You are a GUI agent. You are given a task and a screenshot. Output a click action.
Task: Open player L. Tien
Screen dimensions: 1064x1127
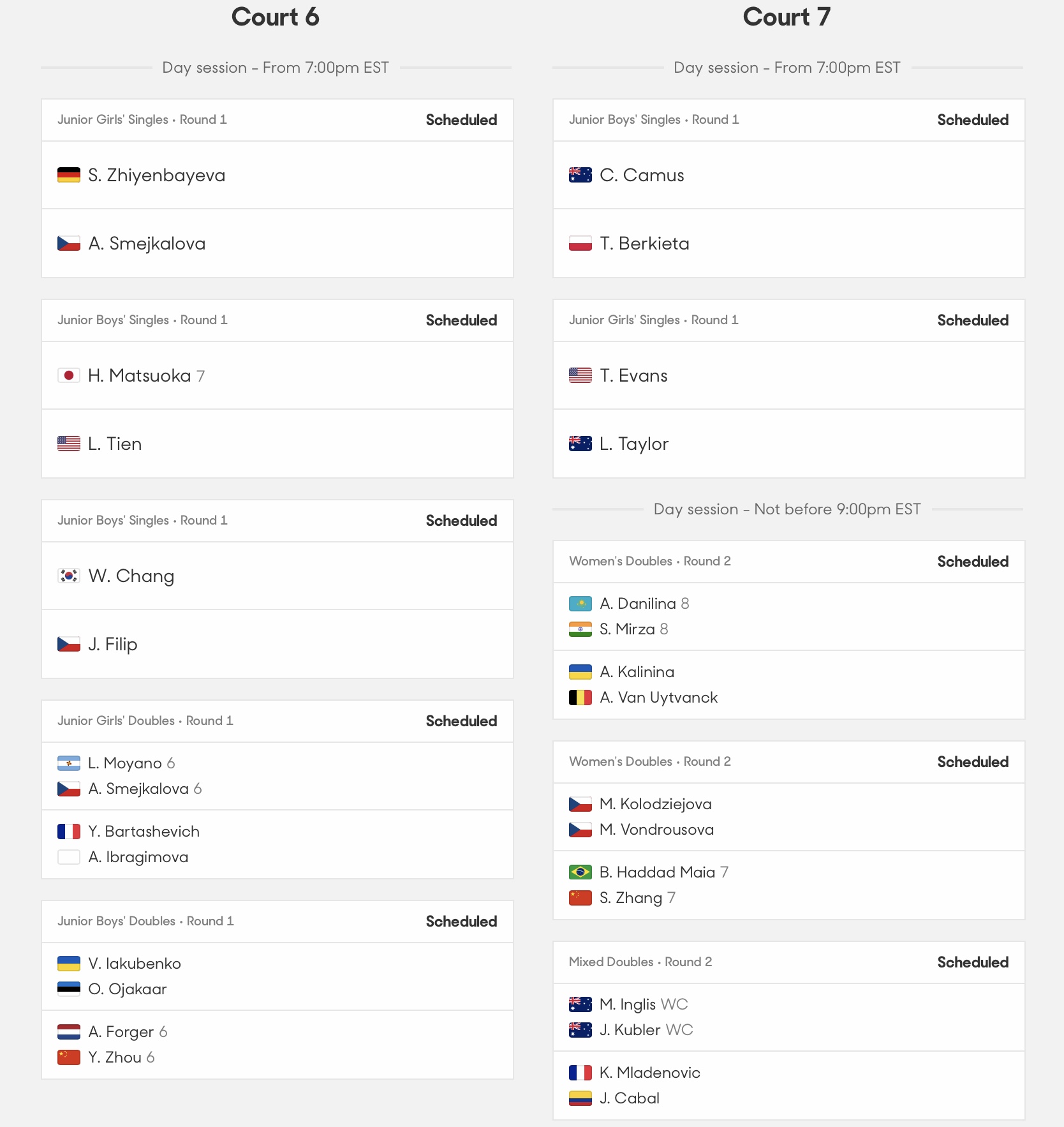coord(115,444)
